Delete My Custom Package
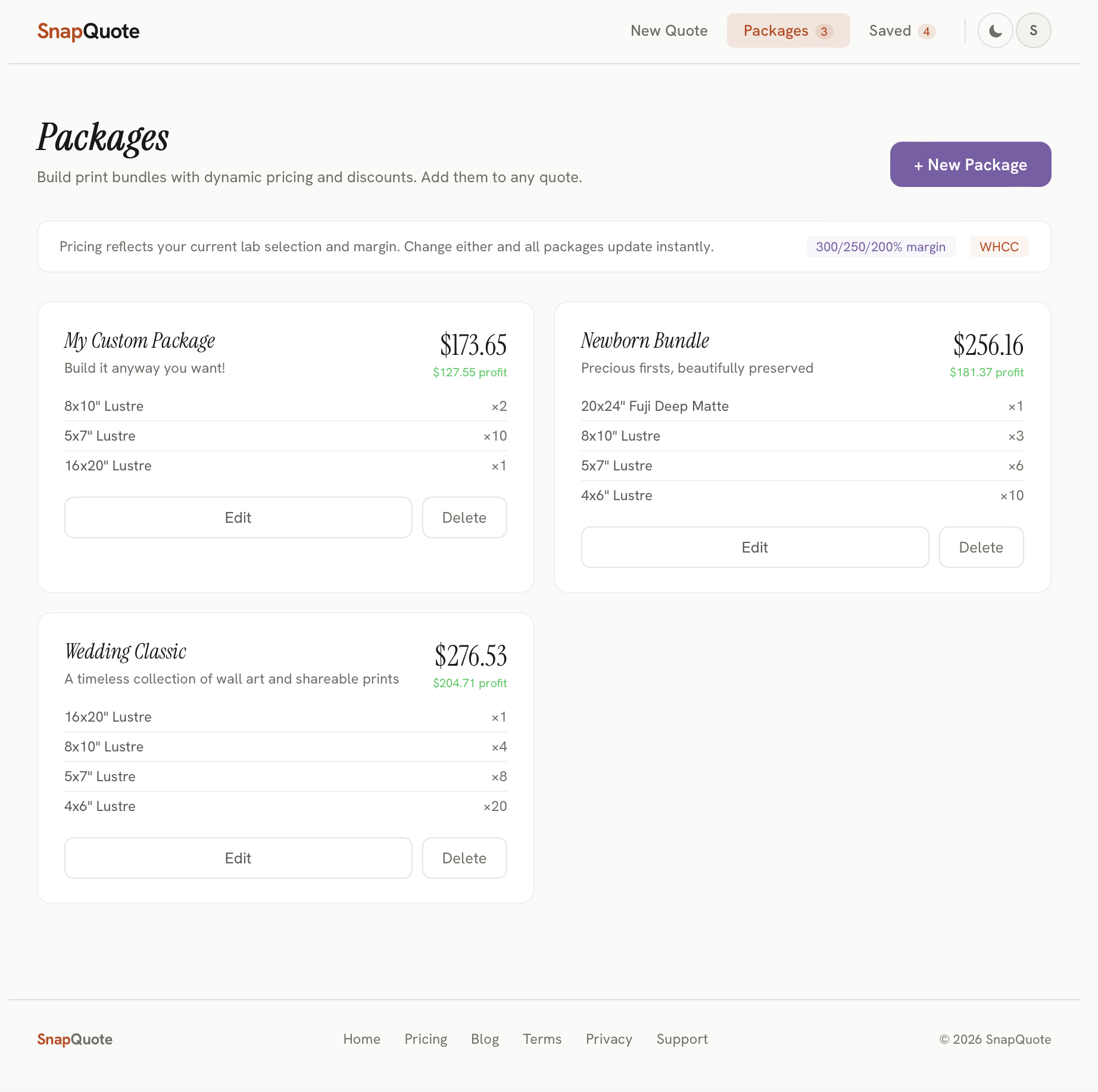This screenshot has width=1098, height=1092. (464, 517)
